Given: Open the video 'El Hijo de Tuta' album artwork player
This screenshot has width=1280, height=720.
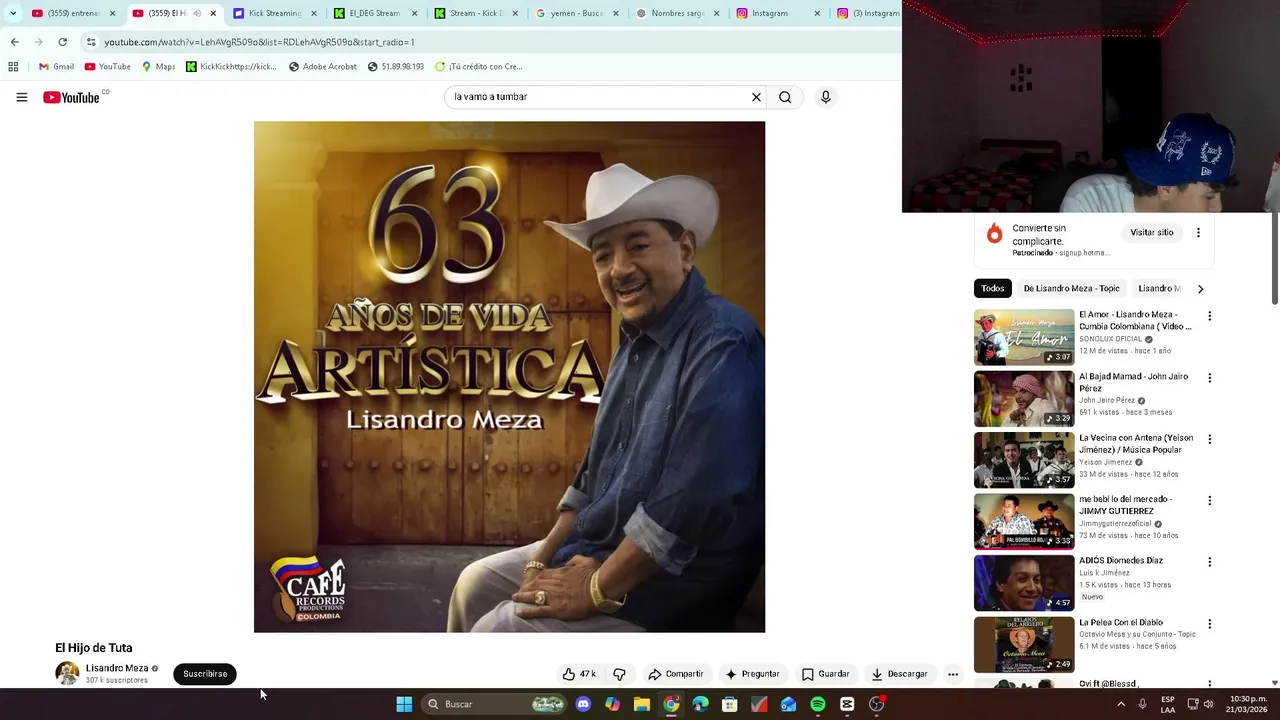Looking at the screenshot, I should [x=509, y=377].
